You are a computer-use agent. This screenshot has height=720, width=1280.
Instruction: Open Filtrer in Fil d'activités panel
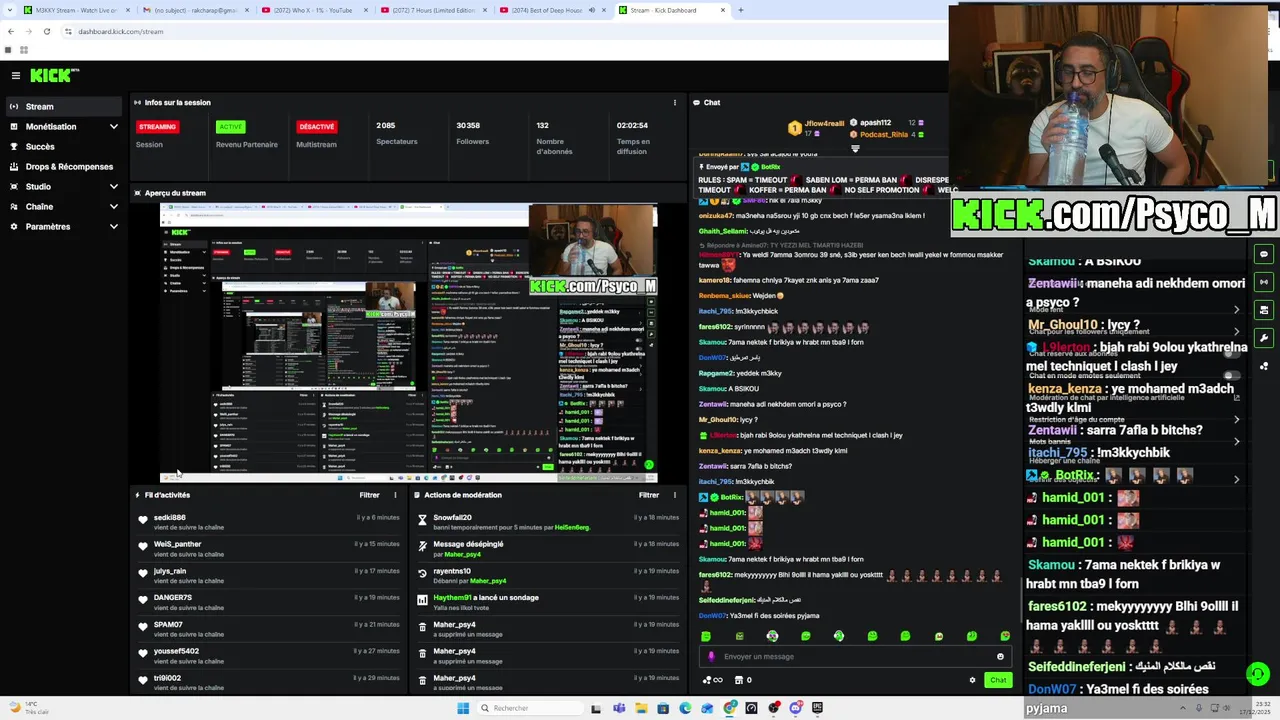pyautogui.click(x=369, y=495)
